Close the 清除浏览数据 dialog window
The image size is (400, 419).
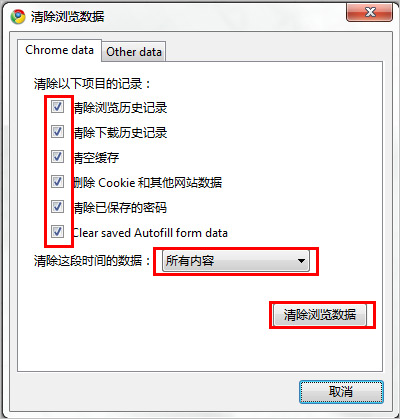(369, 12)
